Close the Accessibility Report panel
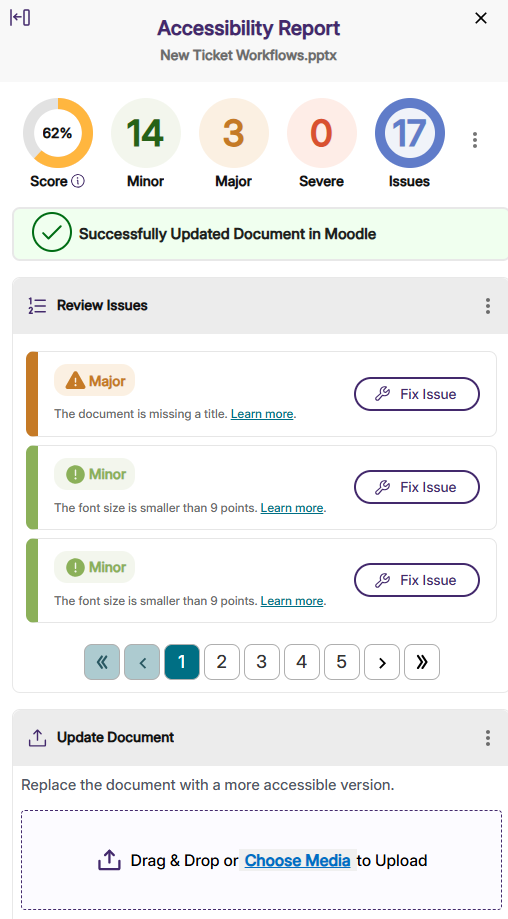This screenshot has height=919, width=508. pos(480,18)
